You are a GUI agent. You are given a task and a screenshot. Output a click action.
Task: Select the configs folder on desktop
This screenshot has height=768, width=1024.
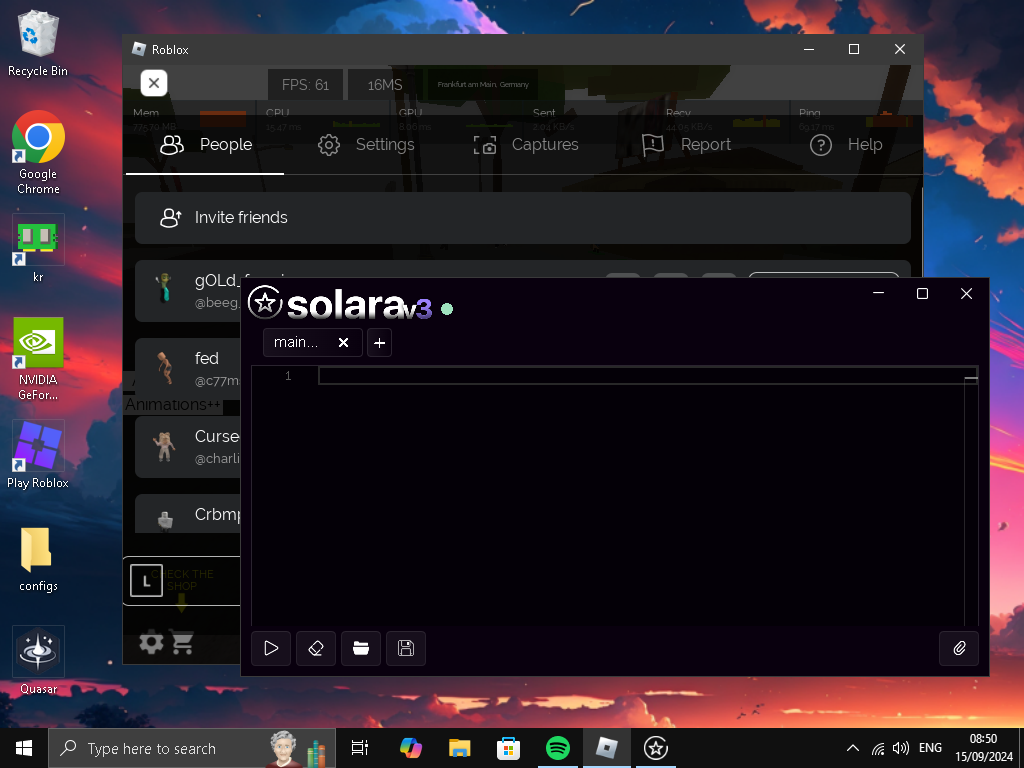[38, 559]
